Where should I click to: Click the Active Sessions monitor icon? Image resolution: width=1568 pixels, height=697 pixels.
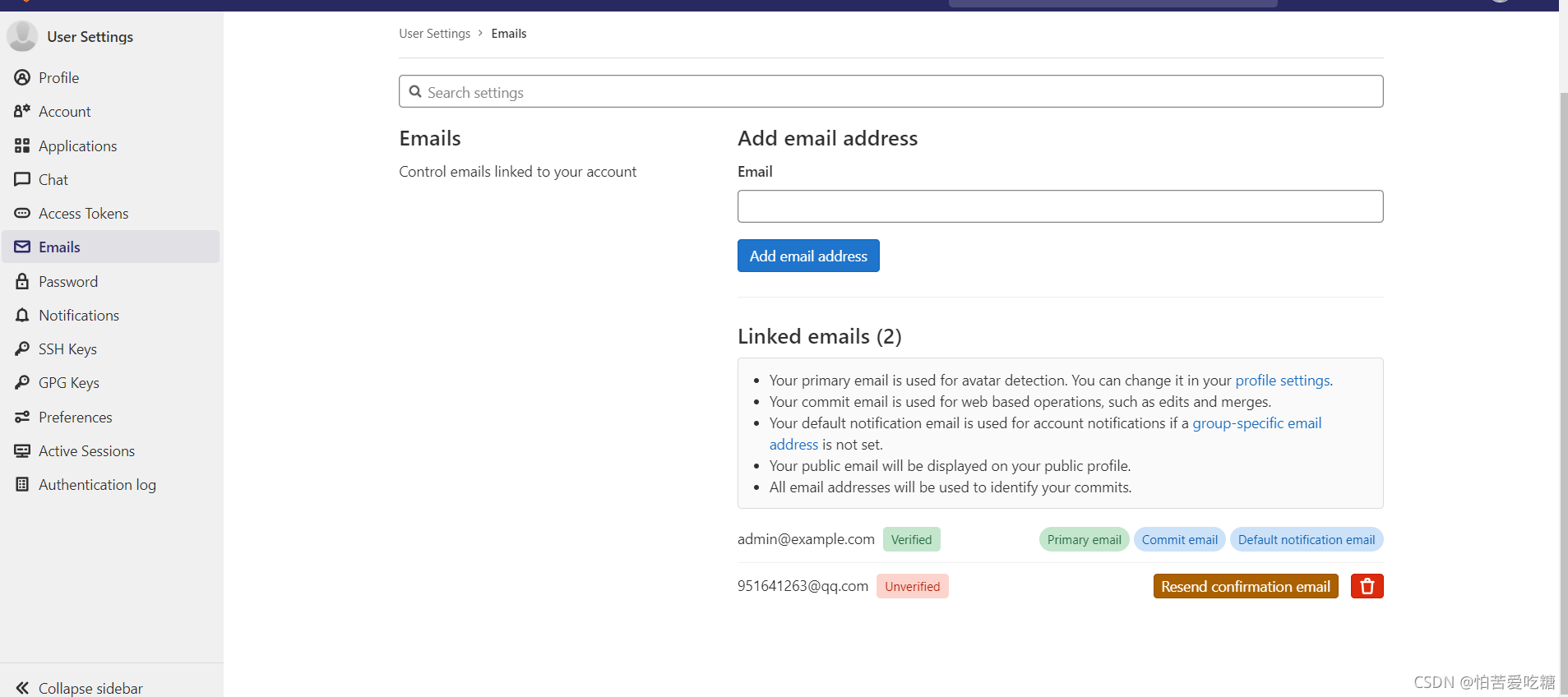(x=22, y=450)
